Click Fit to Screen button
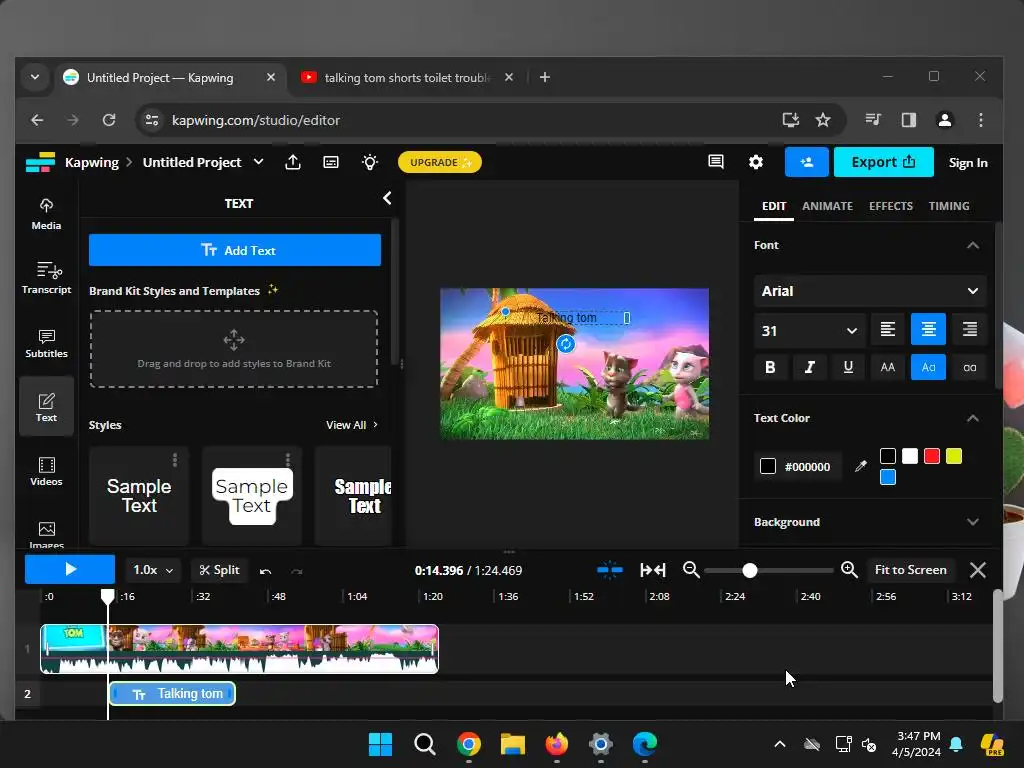The height and width of the screenshot is (768, 1024). coord(910,570)
